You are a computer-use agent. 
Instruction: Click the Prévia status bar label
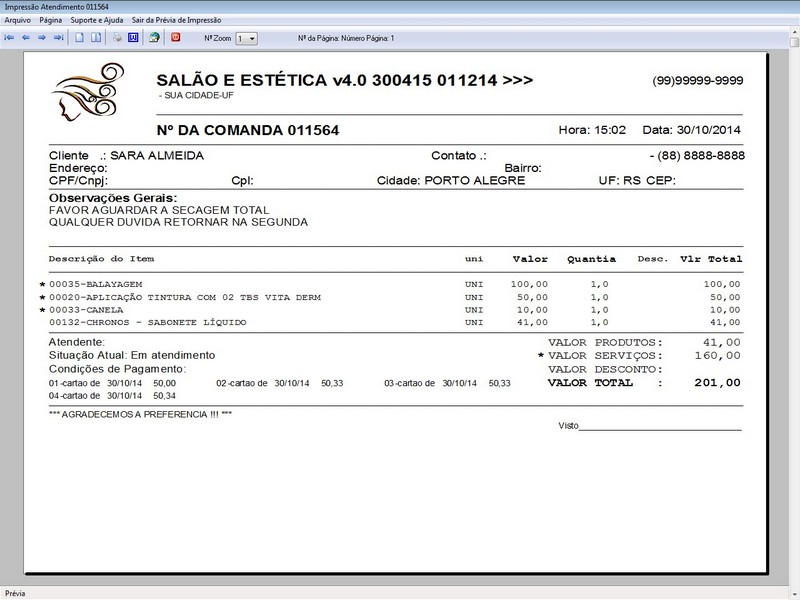[16, 592]
